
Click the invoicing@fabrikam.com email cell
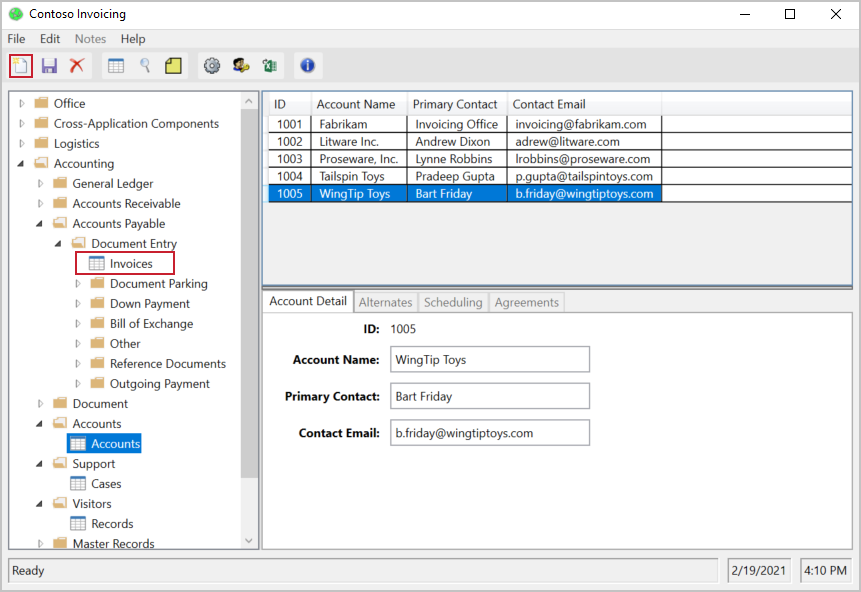tap(584, 124)
